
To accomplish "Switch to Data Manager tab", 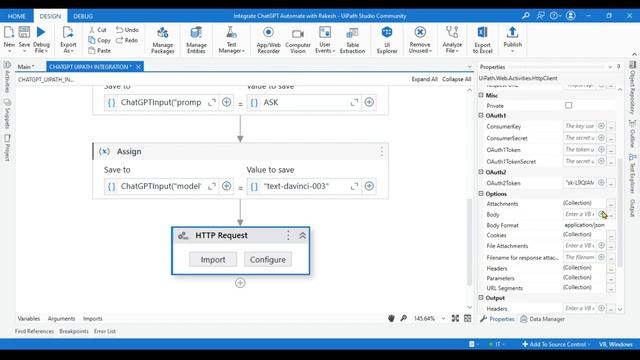I will 542,319.
